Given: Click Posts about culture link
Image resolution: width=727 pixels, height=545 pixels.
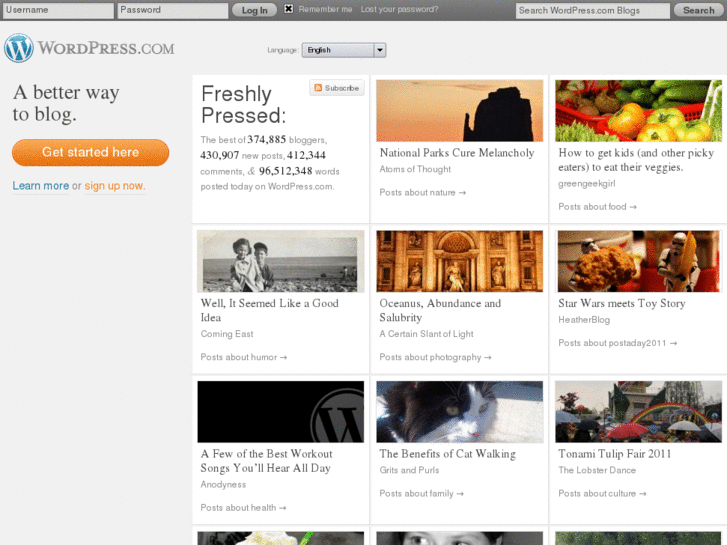Looking at the screenshot, I should click(x=602, y=494).
